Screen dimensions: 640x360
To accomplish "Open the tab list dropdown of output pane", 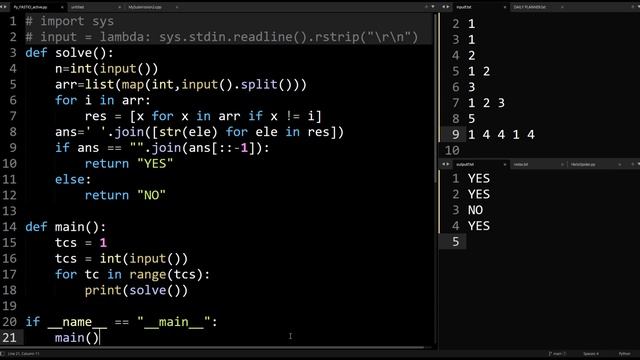I will 638,164.
